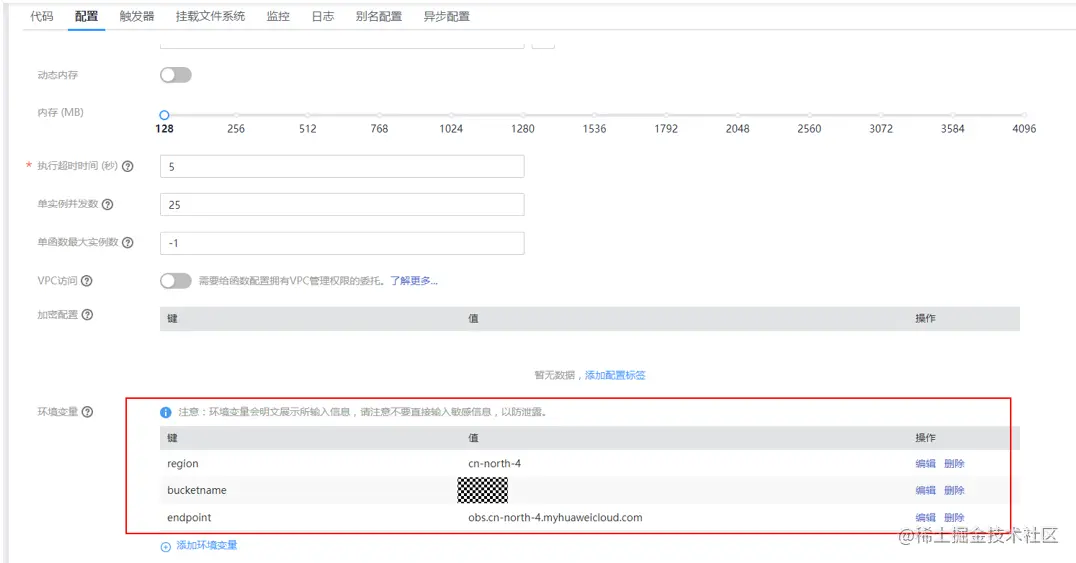Switch to the 别名配置 tab

click(x=379, y=16)
